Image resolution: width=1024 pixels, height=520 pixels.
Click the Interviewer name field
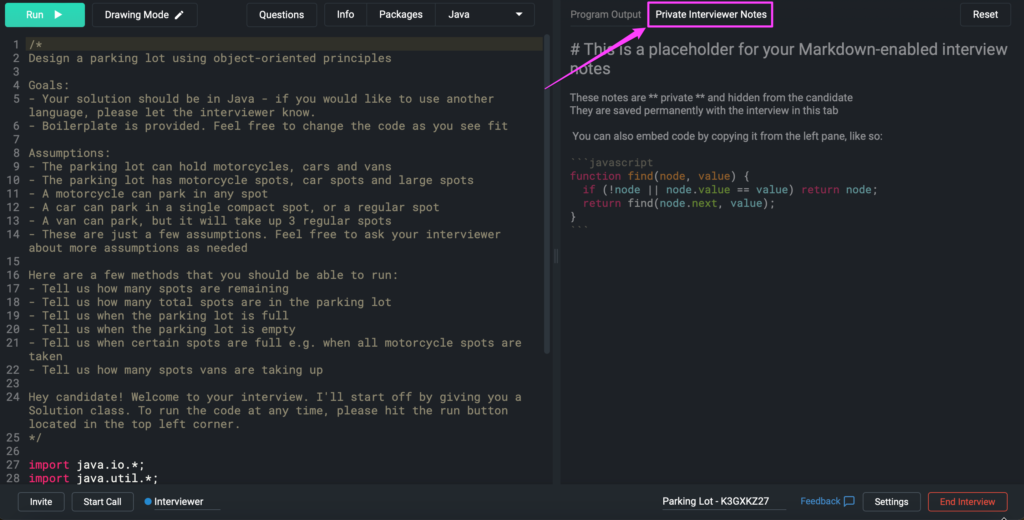[182, 502]
